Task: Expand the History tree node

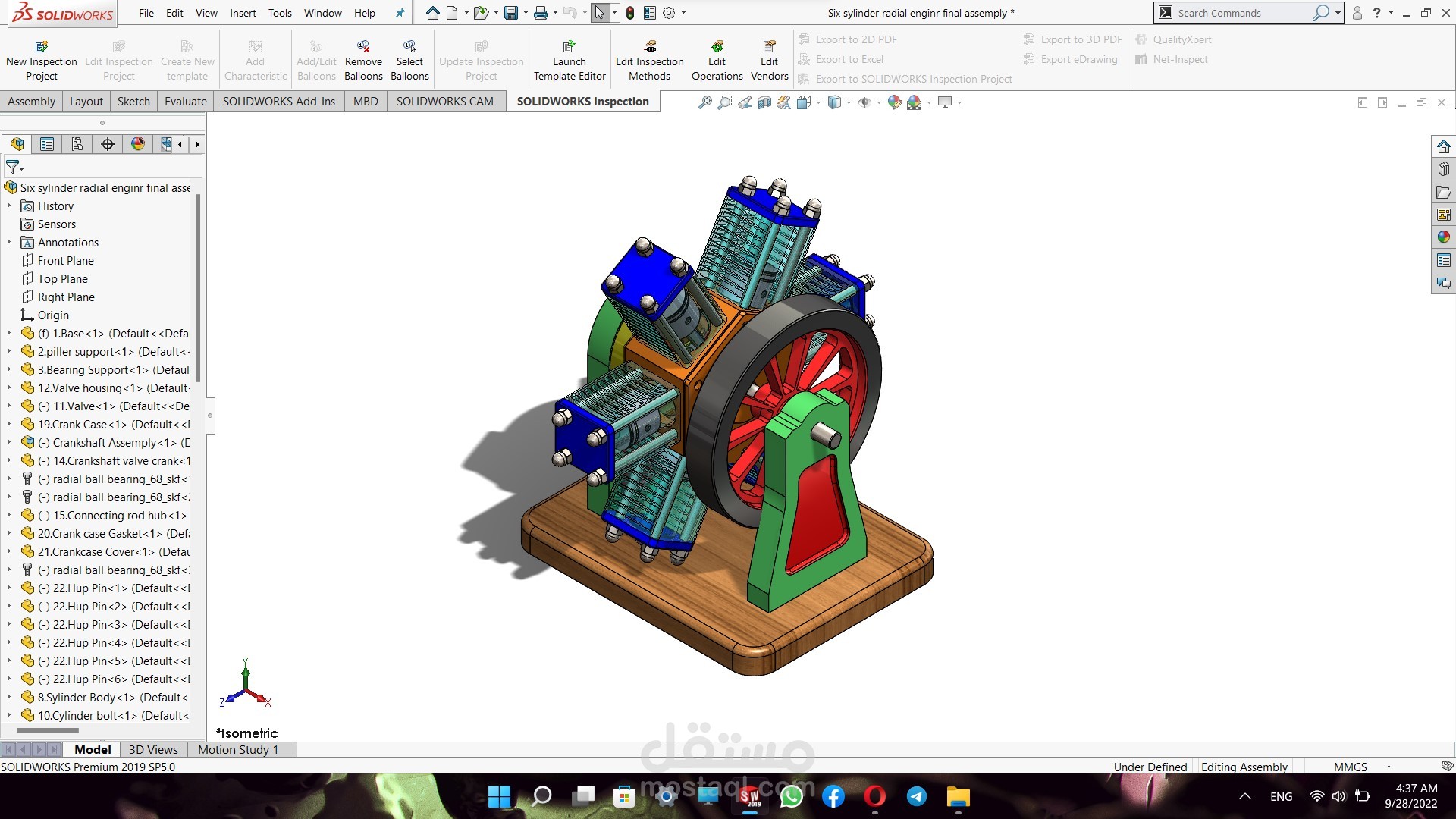Action: tap(9, 206)
